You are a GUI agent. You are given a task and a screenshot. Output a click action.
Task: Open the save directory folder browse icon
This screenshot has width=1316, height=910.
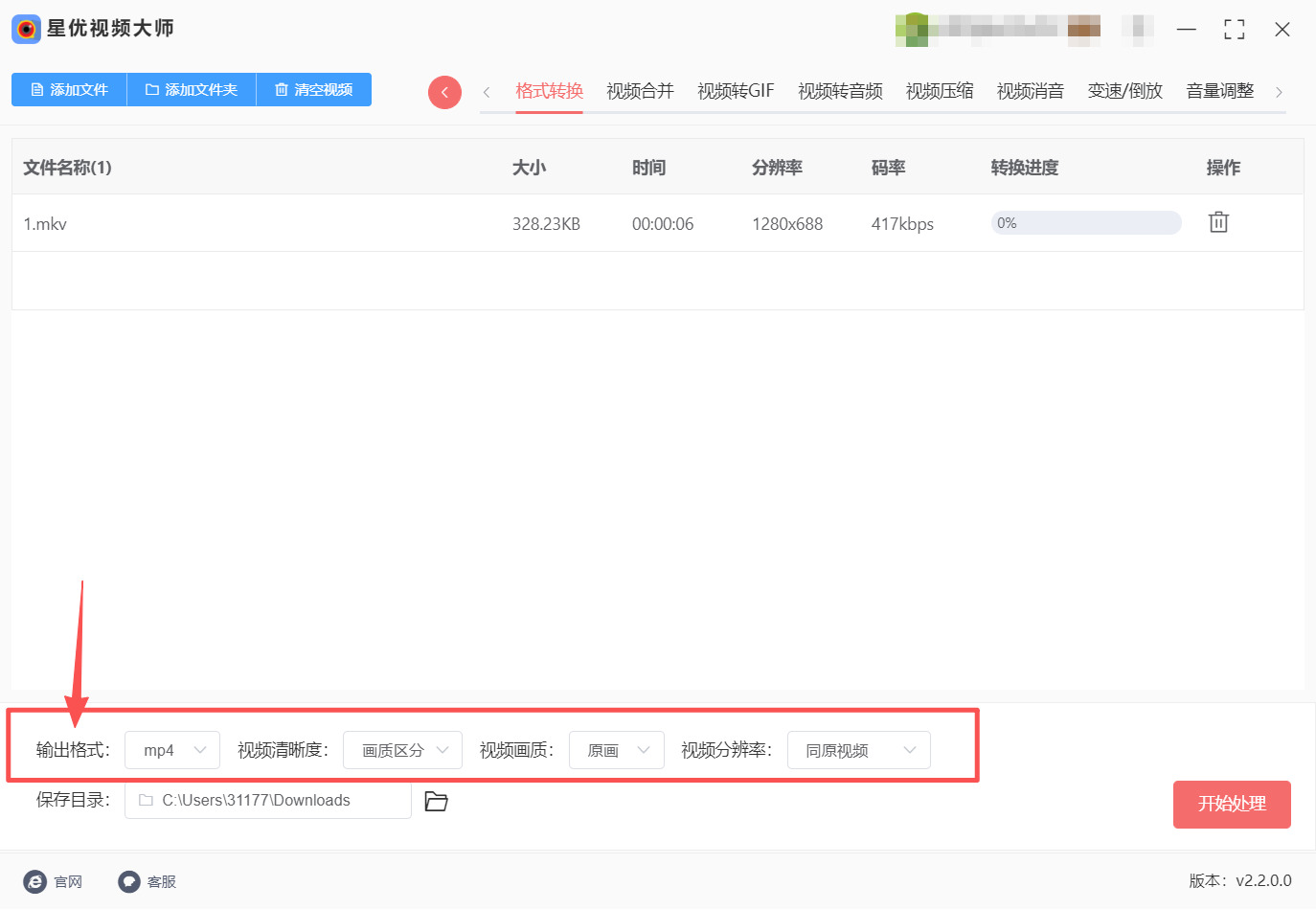pos(436,801)
